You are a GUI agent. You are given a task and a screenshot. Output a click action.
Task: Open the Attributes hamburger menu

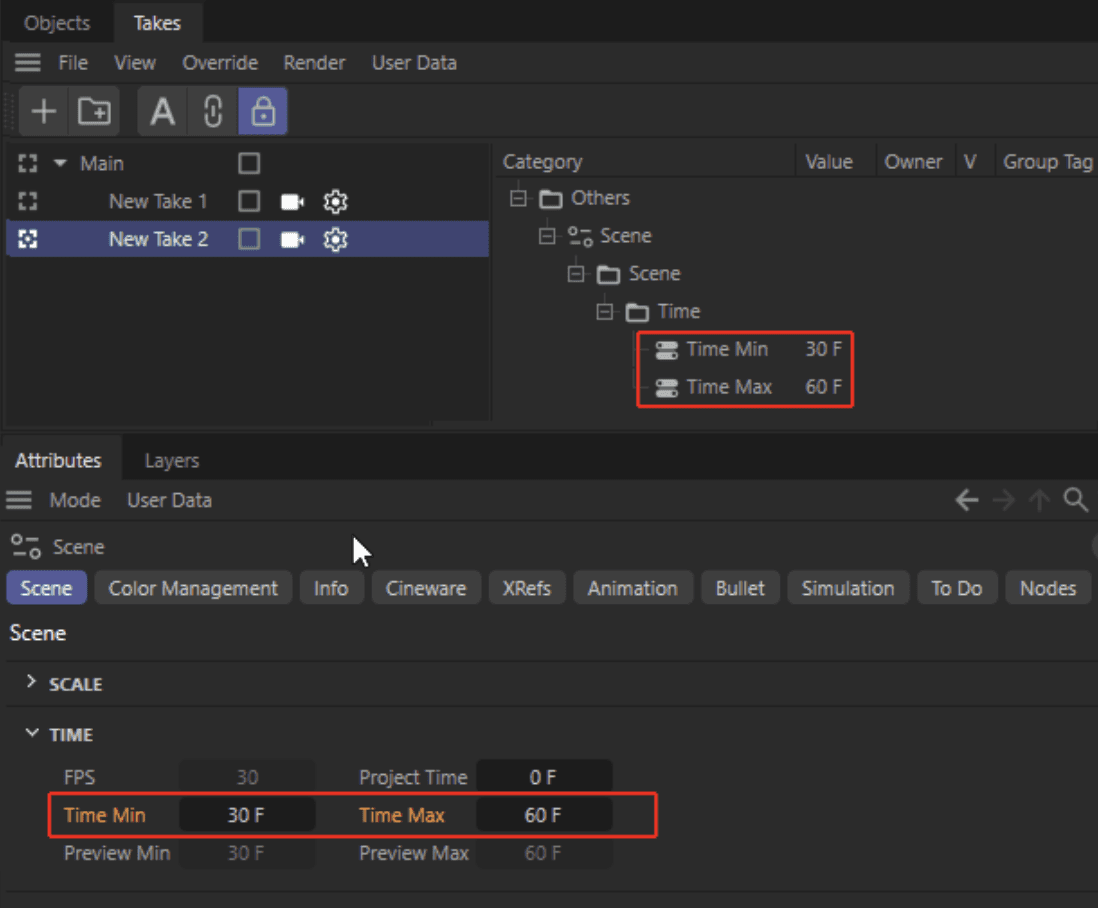point(19,500)
